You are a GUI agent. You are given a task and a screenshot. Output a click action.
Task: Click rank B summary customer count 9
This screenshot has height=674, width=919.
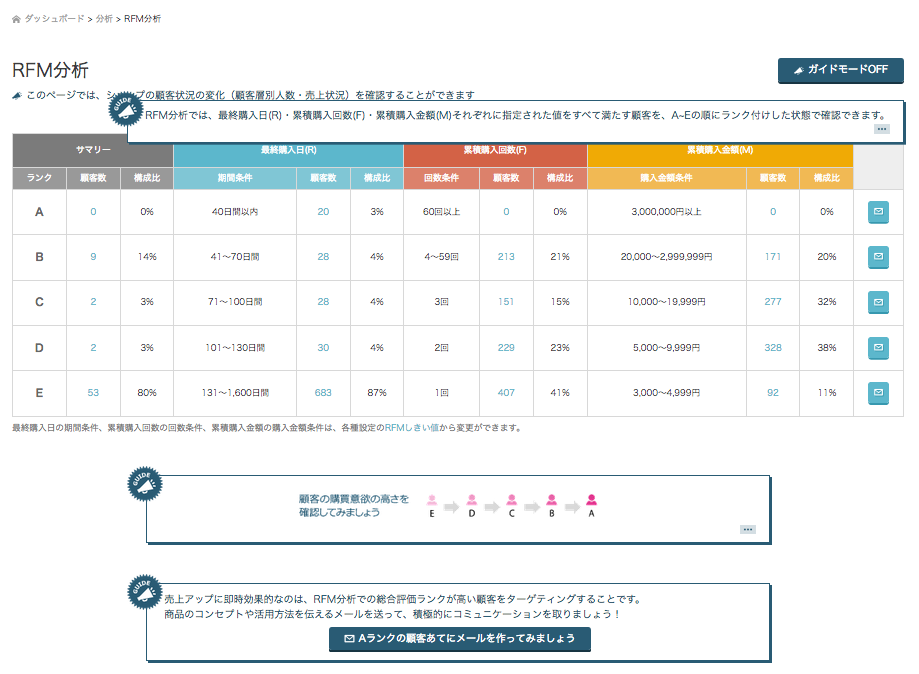93,257
